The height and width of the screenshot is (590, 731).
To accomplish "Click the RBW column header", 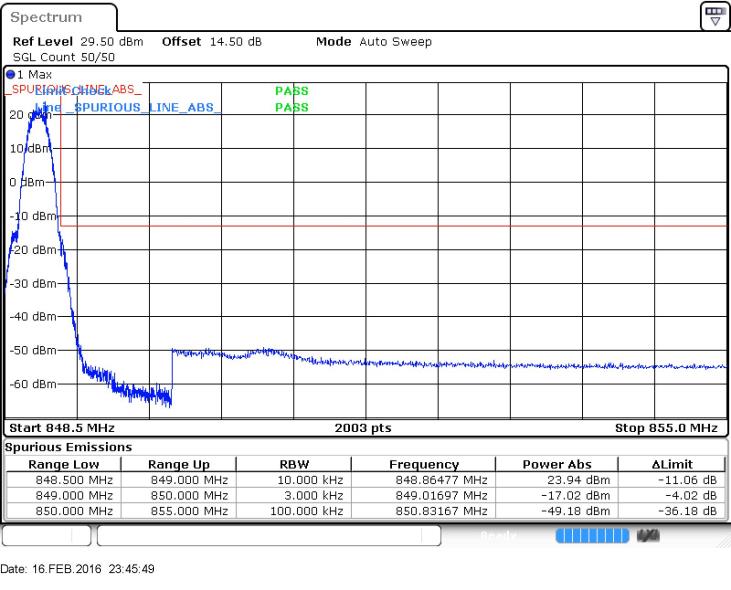I will pyautogui.click(x=294, y=464).
